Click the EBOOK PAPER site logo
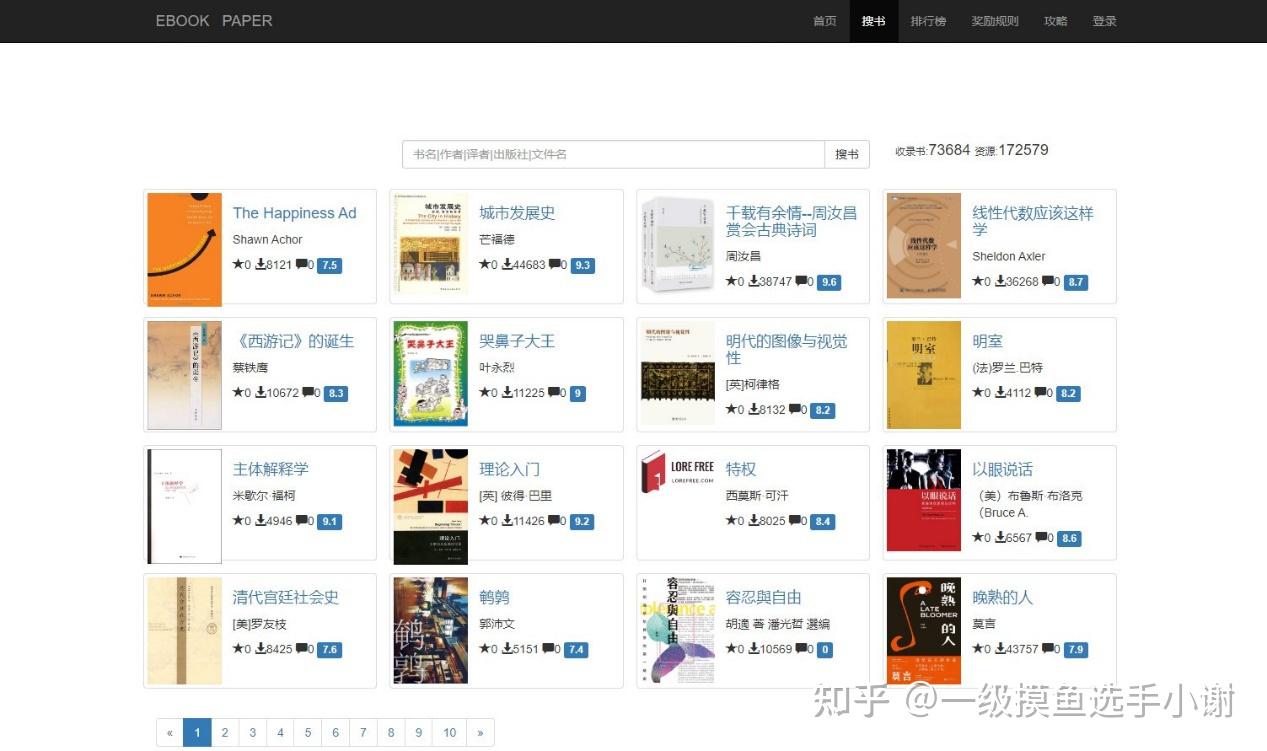This screenshot has height=751, width=1267. pos(214,21)
